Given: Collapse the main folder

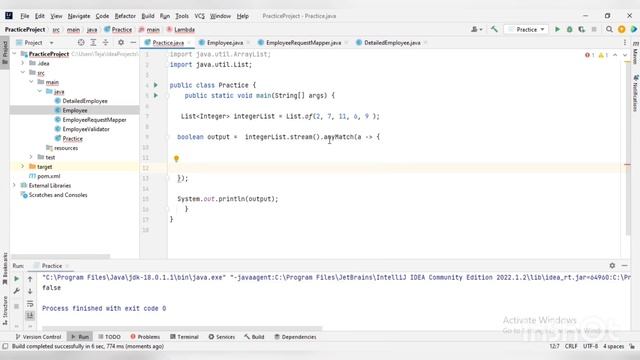Looking at the screenshot, I should 31,82.
